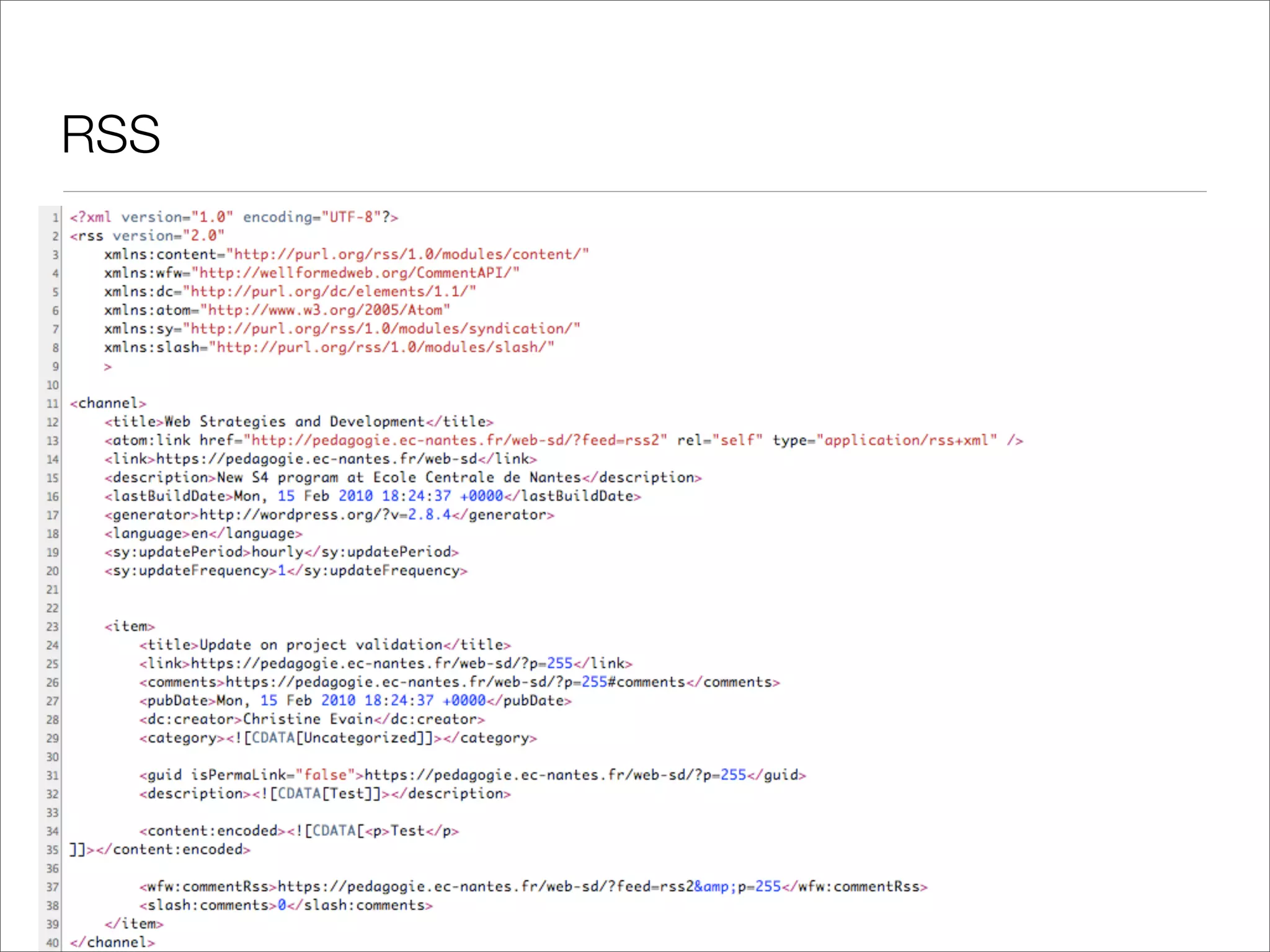The width and height of the screenshot is (1270, 952).
Task: Click the wfw:commentRss feed URL
Action: click(x=528, y=887)
